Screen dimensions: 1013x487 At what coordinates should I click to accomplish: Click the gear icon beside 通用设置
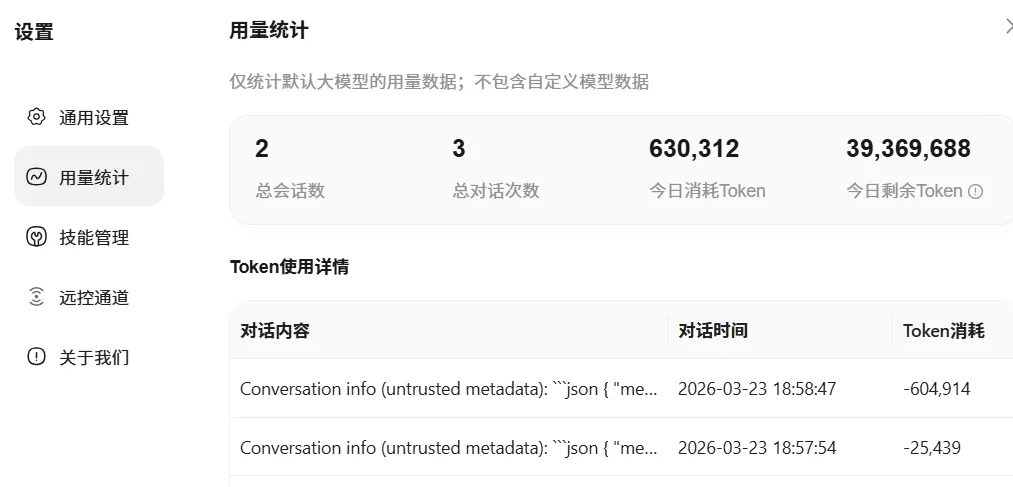[36, 117]
